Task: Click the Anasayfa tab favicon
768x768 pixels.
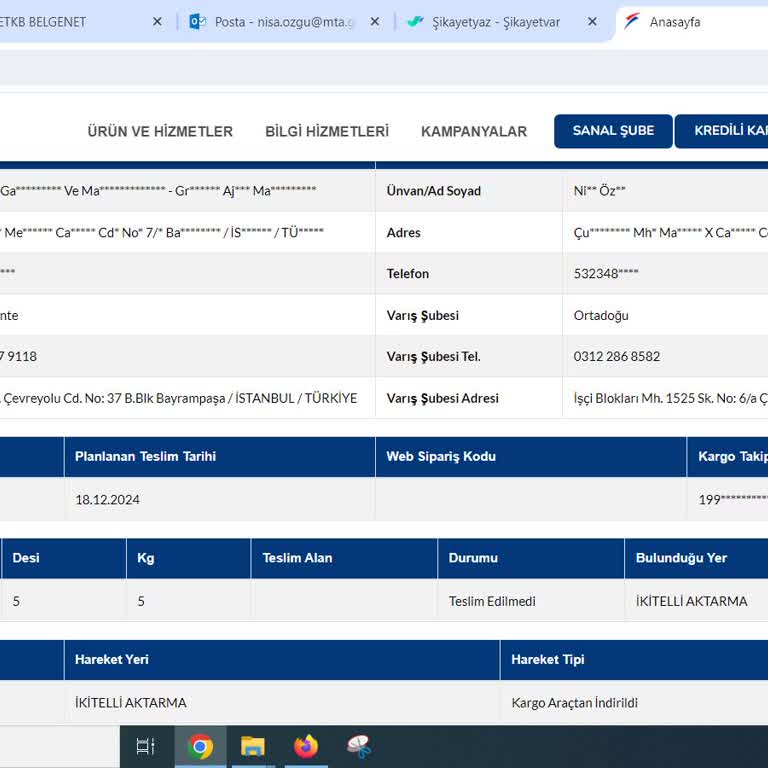Action: coord(632,22)
